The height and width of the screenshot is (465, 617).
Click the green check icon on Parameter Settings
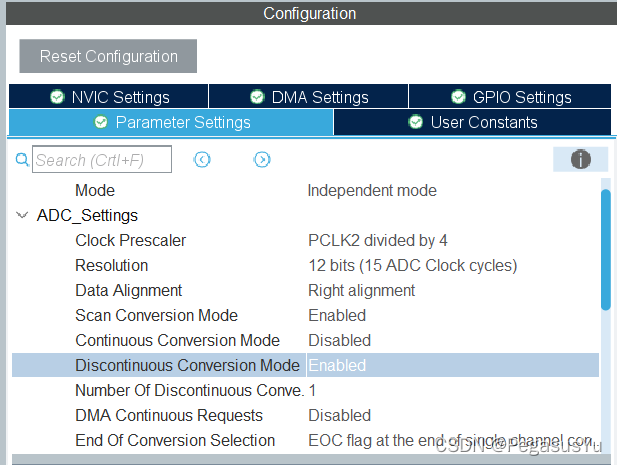[101, 122]
